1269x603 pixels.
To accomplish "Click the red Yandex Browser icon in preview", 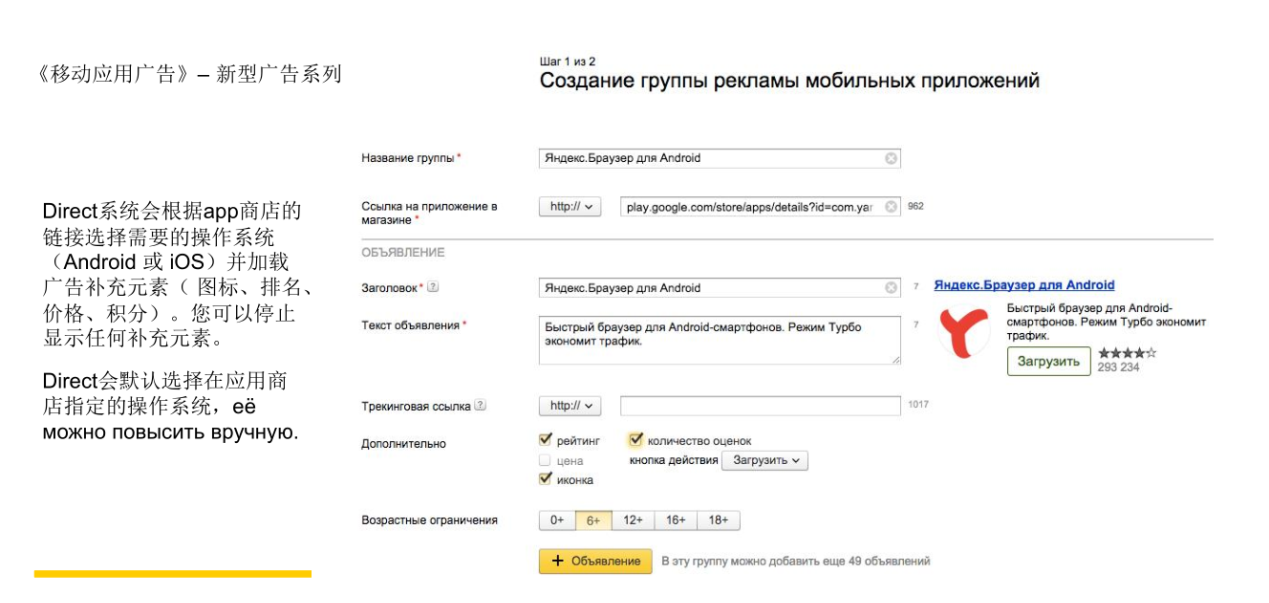I will click(x=964, y=332).
